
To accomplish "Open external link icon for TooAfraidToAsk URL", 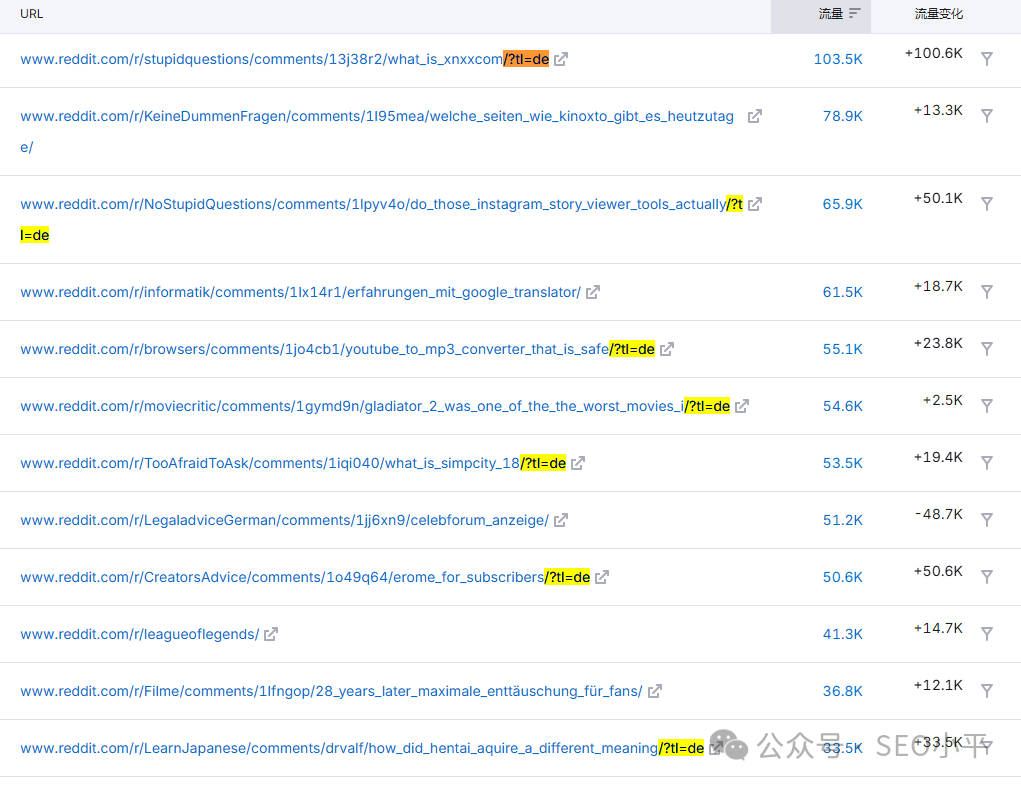I will pos(578,463).
